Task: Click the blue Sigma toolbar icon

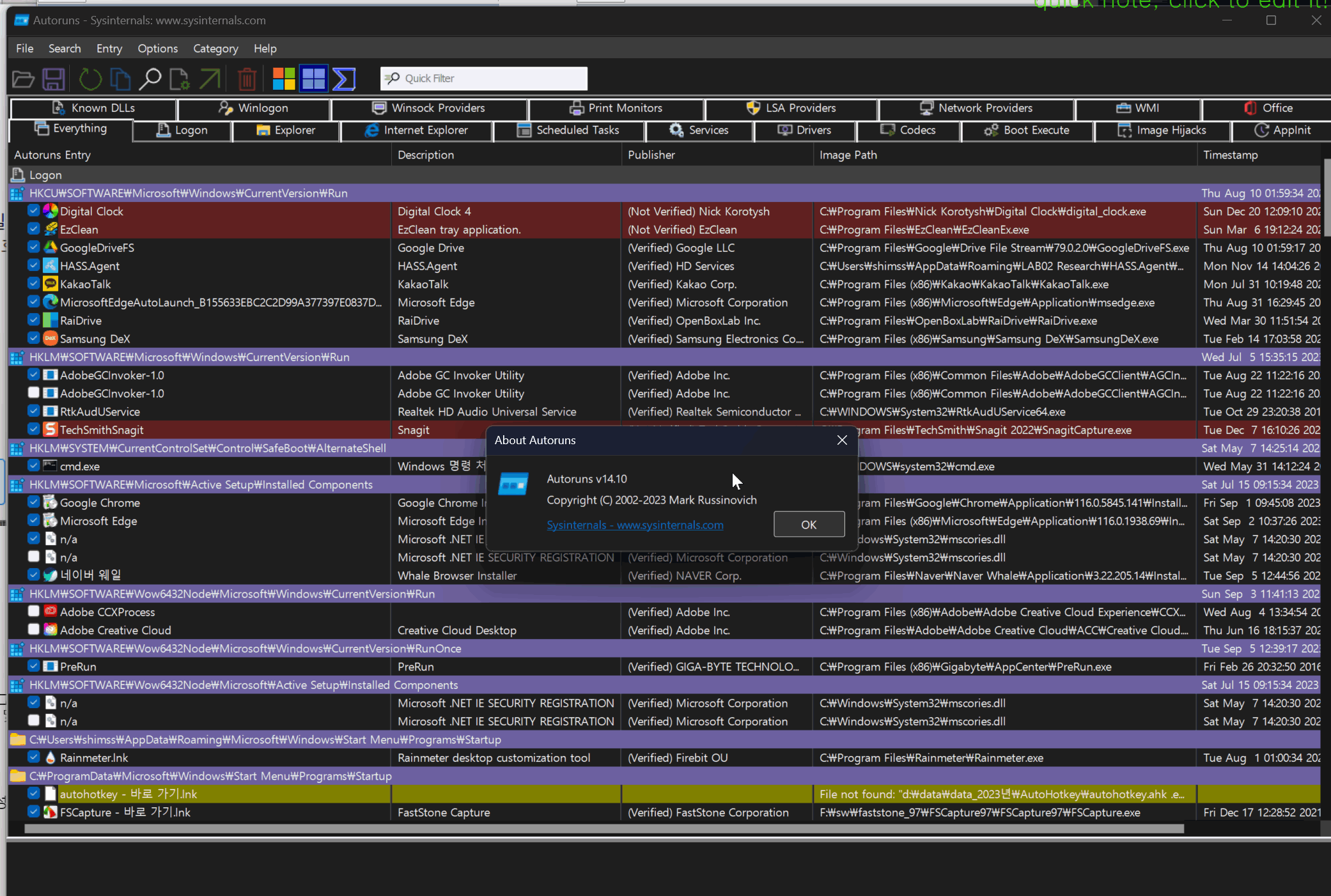Action: coord(344,79)
